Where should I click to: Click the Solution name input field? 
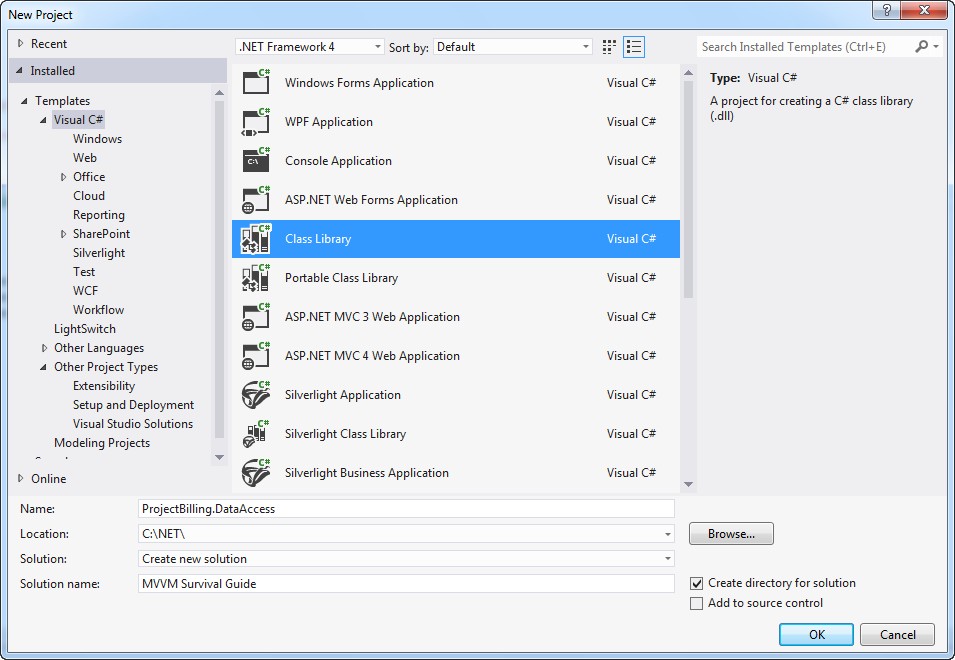pos(406,584)
